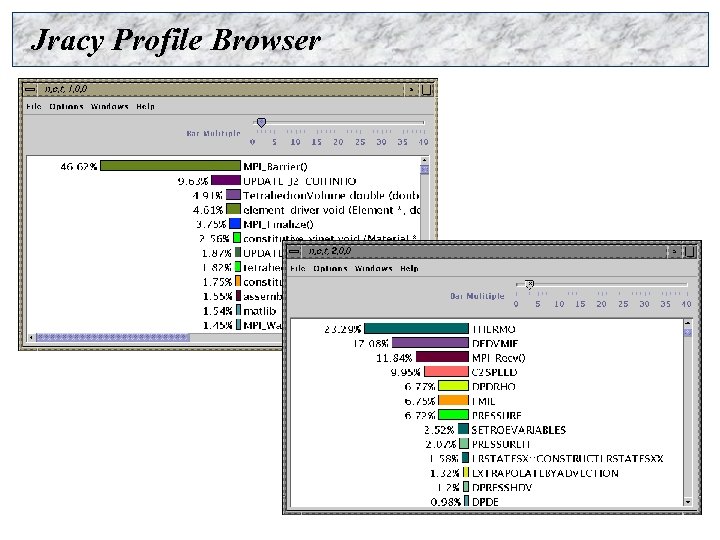
Task: Click the EMIE 6.75% orange bar
Action: 453,400
